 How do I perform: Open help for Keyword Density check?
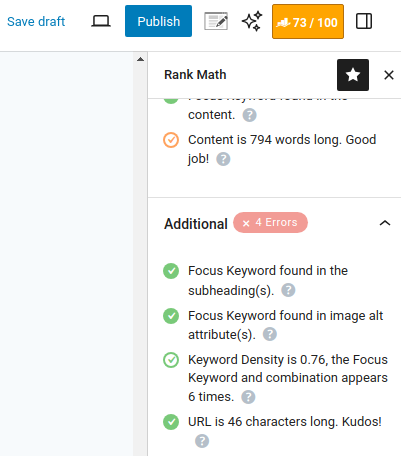click(x=248, y=397)
